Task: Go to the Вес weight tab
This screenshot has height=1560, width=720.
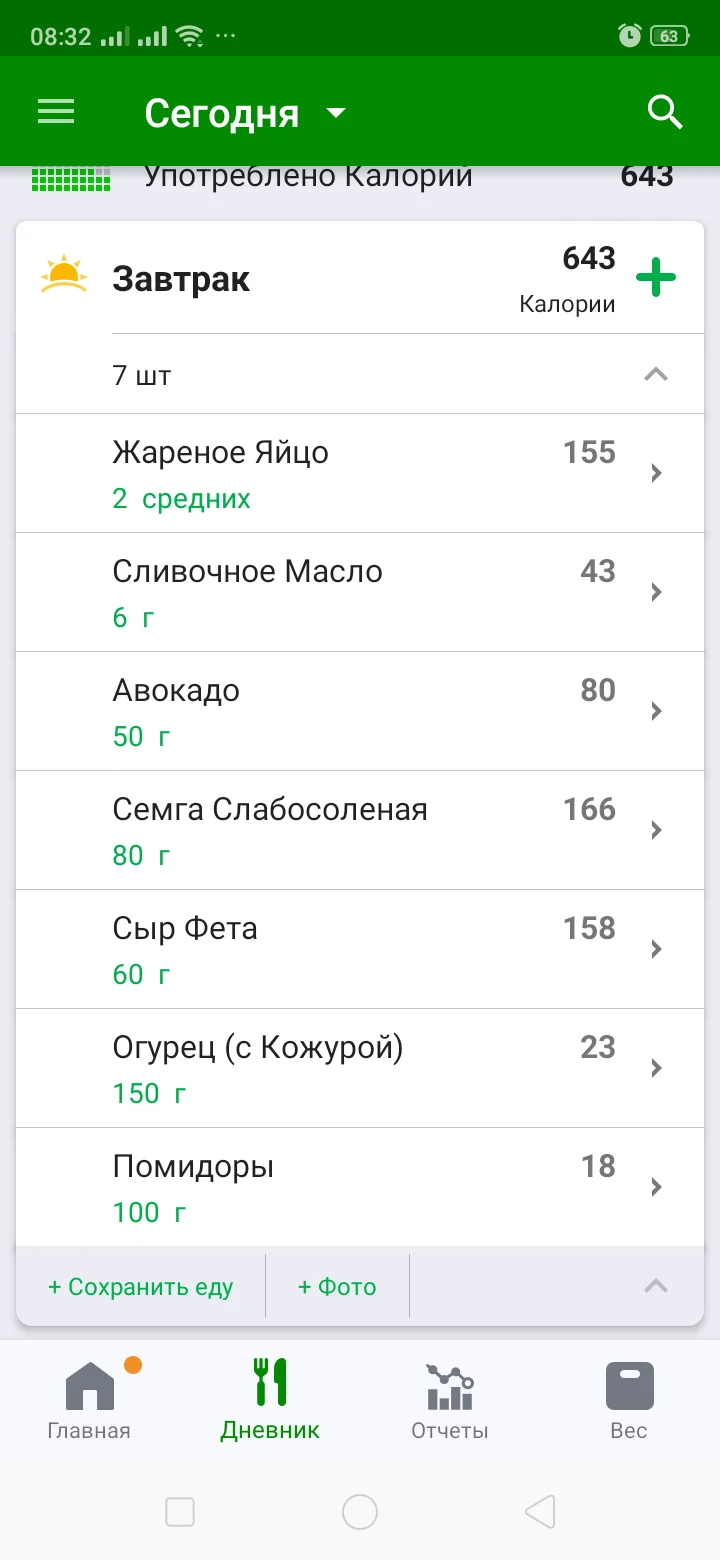Action: pos(629,1400)
